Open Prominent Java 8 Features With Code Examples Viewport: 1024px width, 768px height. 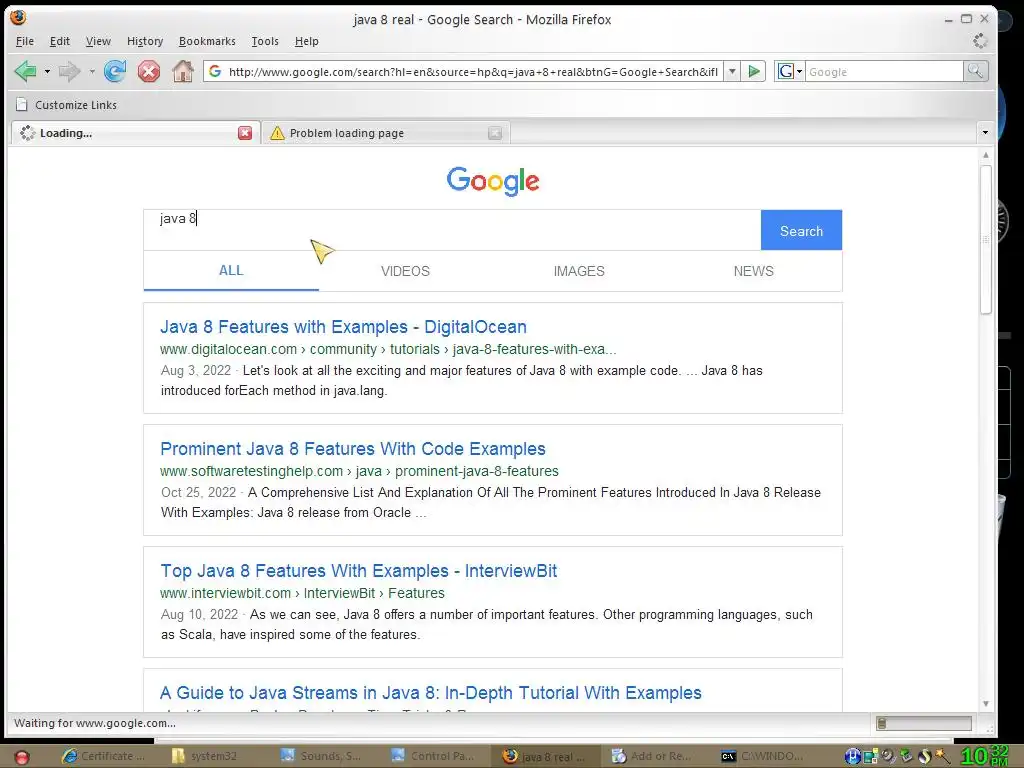pyautogui.click(x=353, y=449)
